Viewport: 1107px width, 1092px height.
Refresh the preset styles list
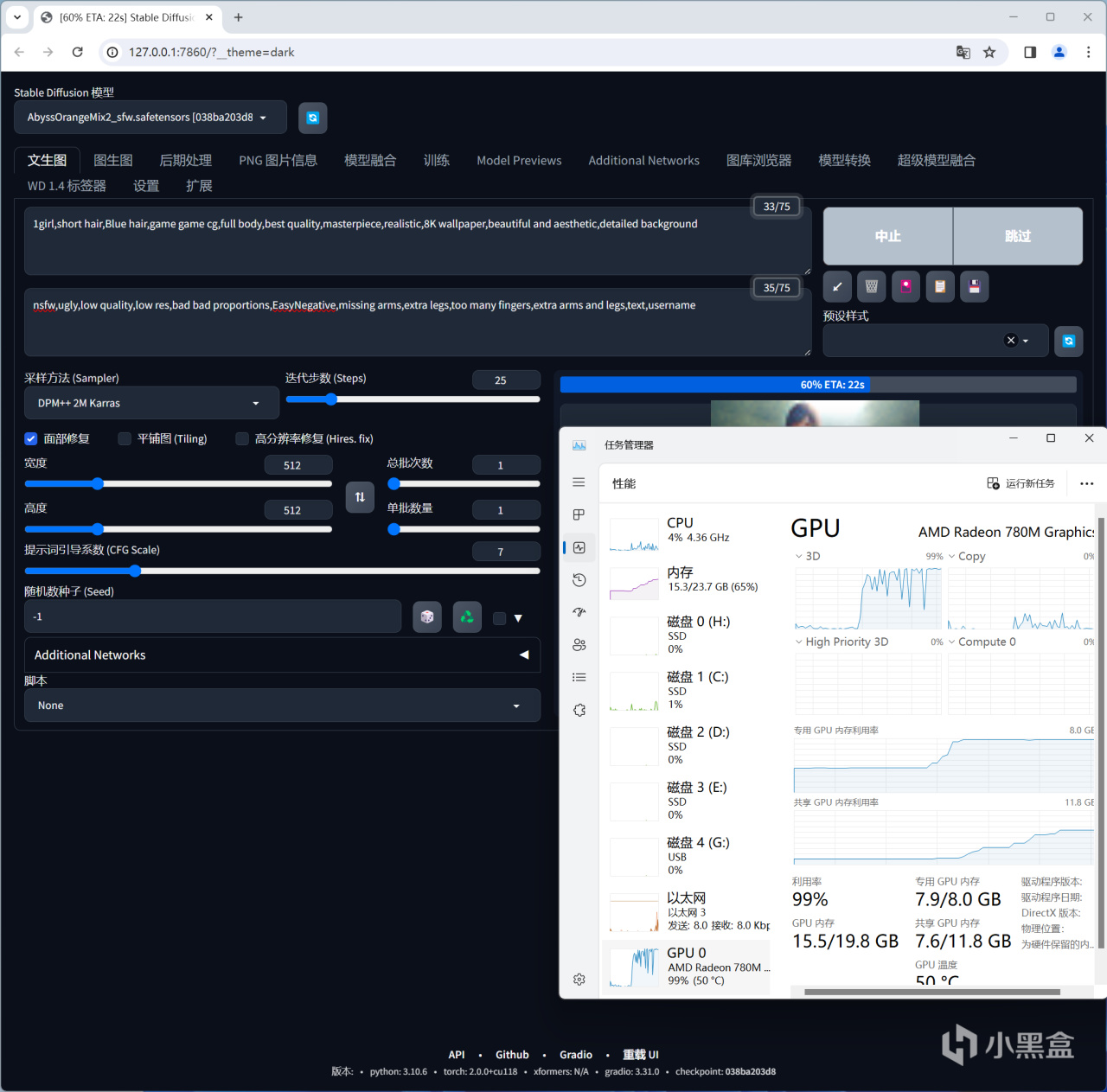click(x=1069, y=341)
